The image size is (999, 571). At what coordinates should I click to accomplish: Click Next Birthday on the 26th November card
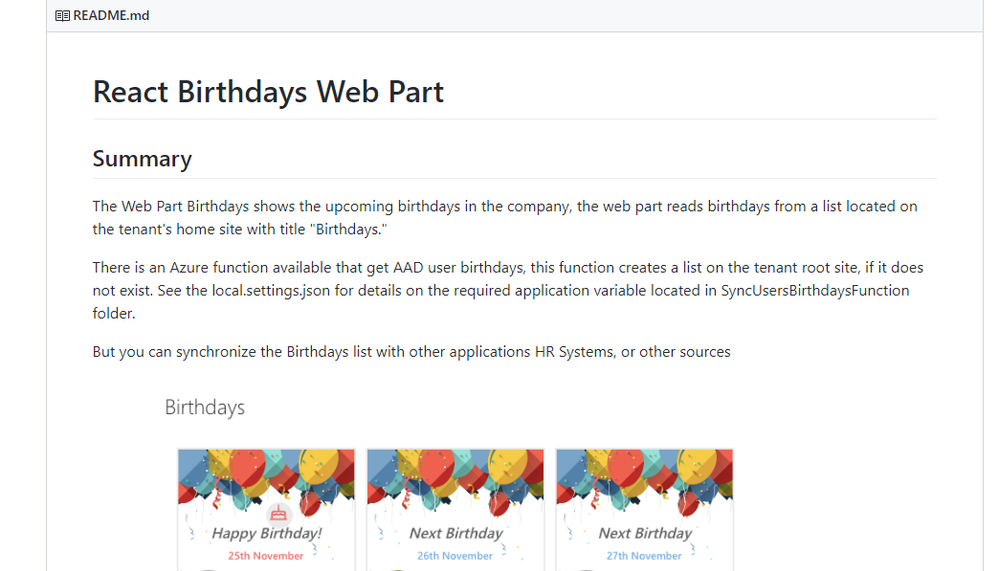point(455,534)
